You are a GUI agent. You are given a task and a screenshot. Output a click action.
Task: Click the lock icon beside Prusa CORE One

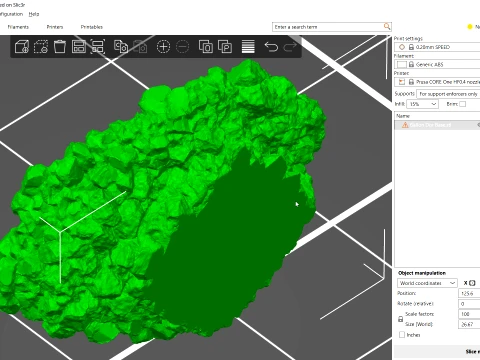(411, 82)
